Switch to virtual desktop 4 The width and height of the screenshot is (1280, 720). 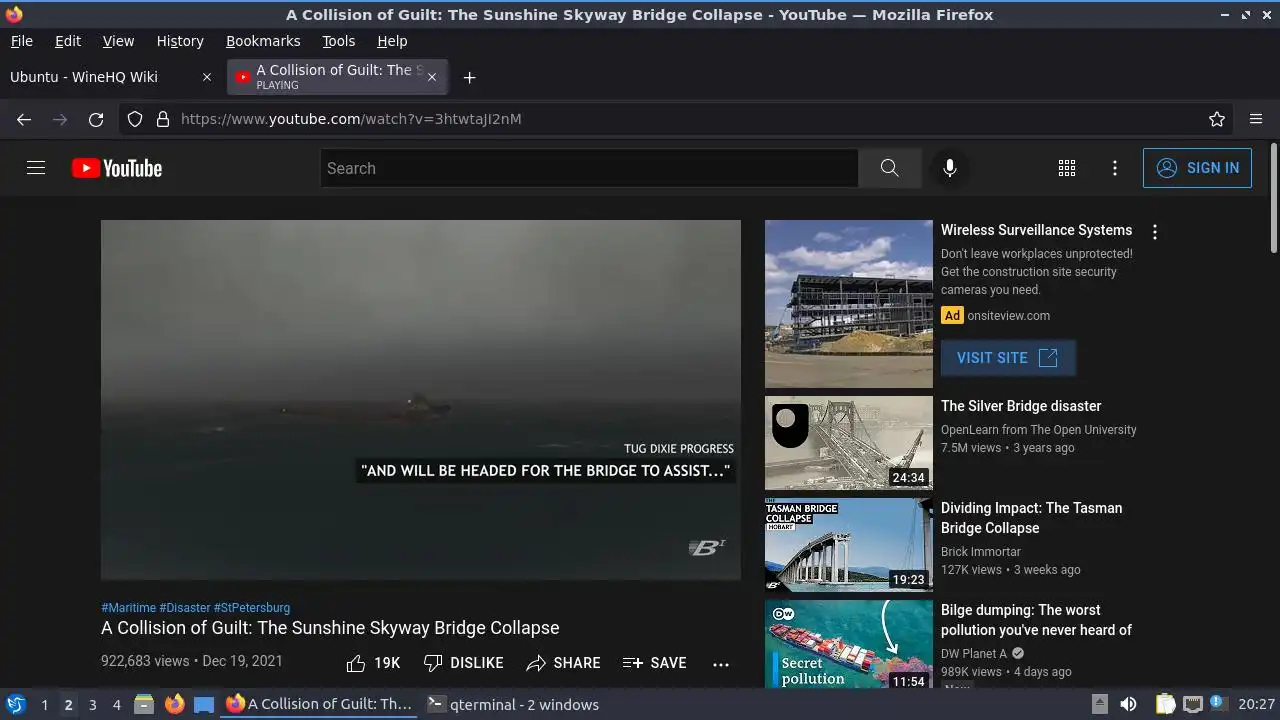116,704
